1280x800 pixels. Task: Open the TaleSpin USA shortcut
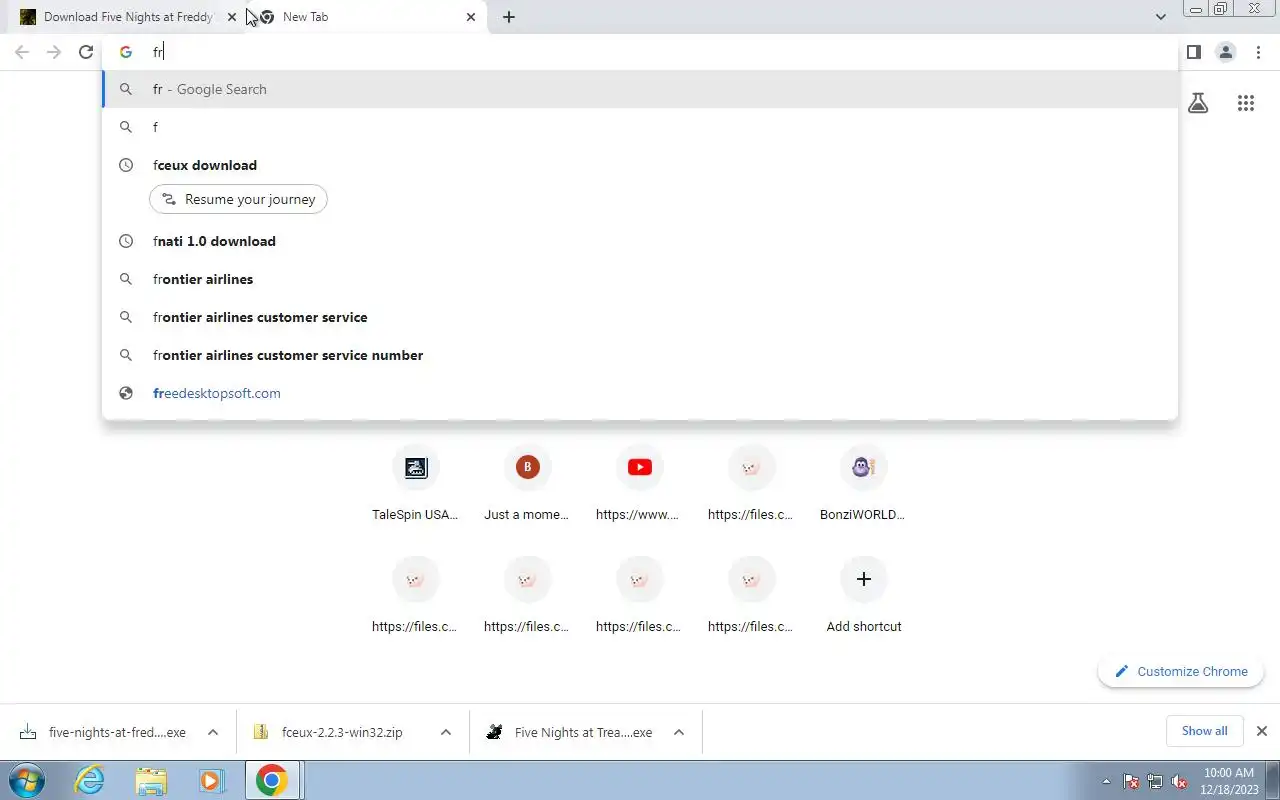point(416,483)
